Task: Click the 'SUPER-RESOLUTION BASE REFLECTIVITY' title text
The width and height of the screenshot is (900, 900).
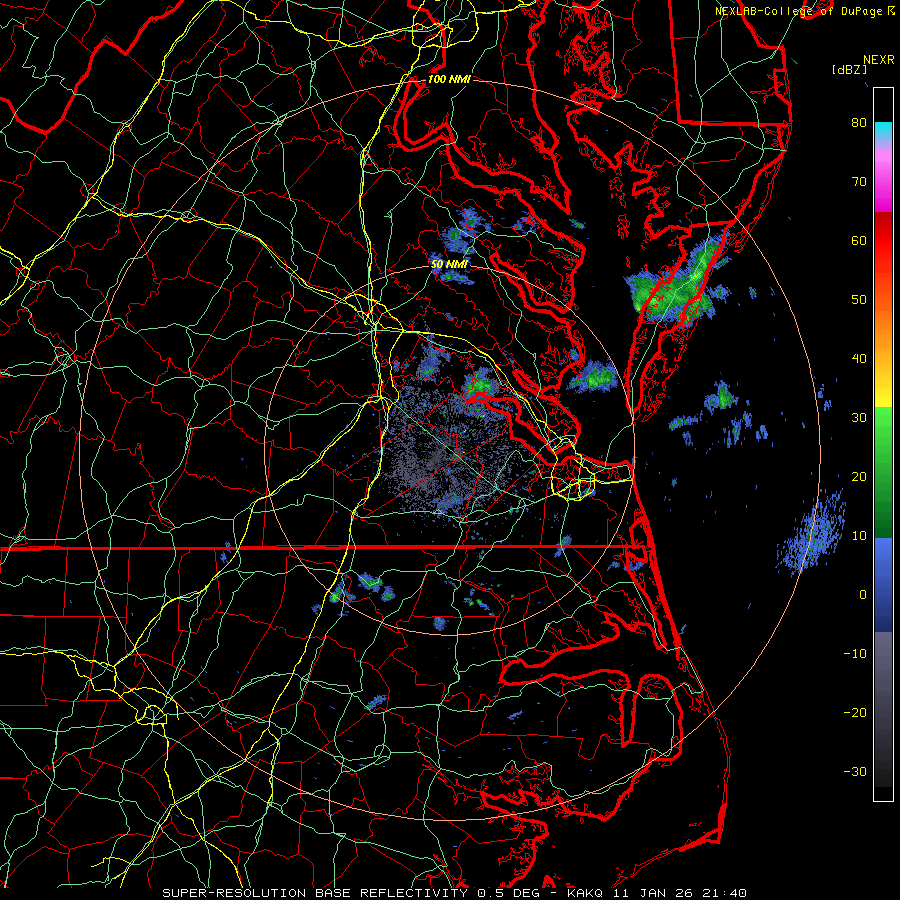Action: point(315,893)
